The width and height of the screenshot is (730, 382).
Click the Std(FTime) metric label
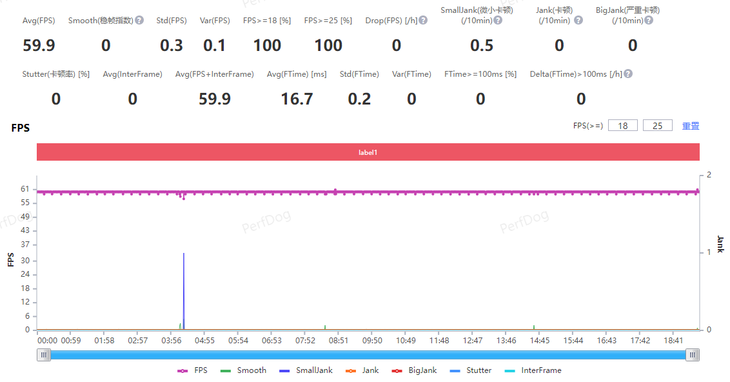coord(359,74)
